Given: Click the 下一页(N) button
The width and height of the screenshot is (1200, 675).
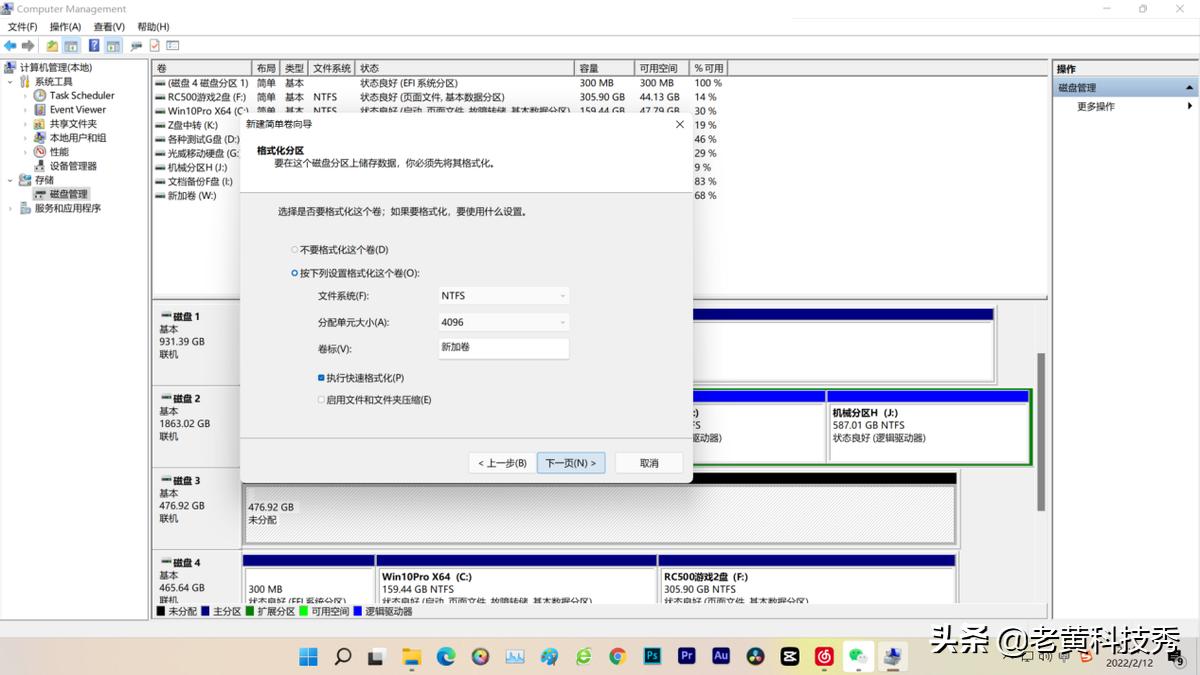Looking at the screenshot, I should 571,463.
